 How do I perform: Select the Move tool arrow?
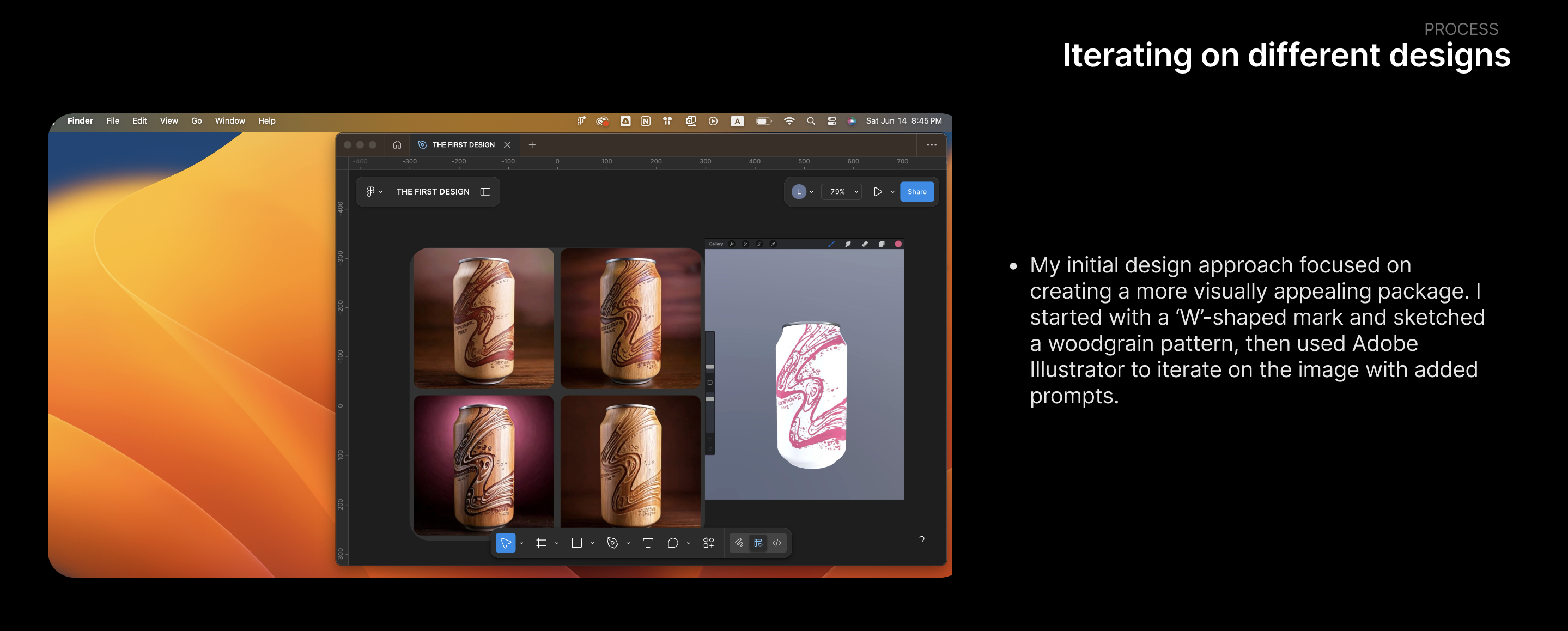505,543
